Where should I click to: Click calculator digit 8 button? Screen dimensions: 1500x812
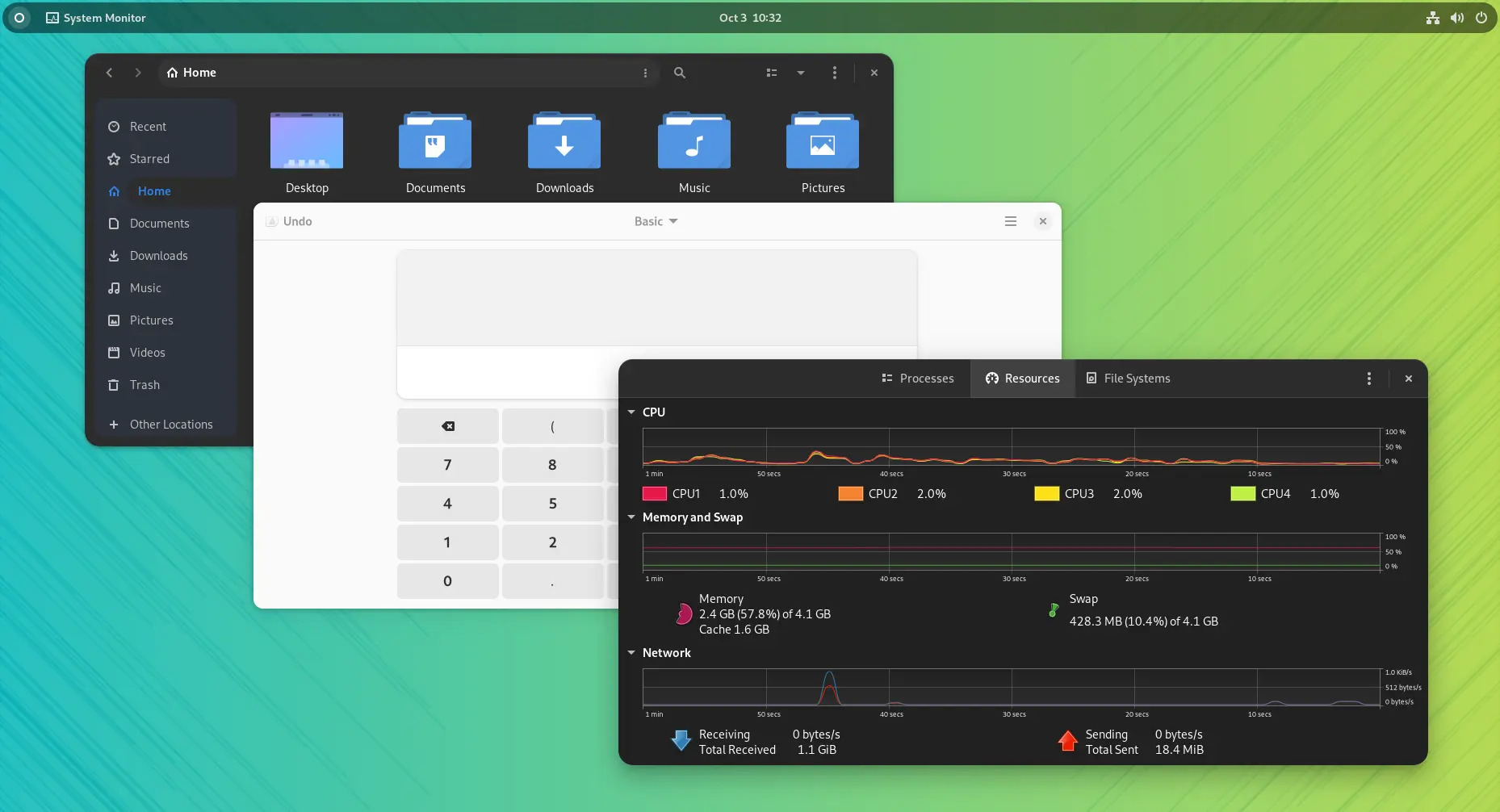click(x=552, y=465)
